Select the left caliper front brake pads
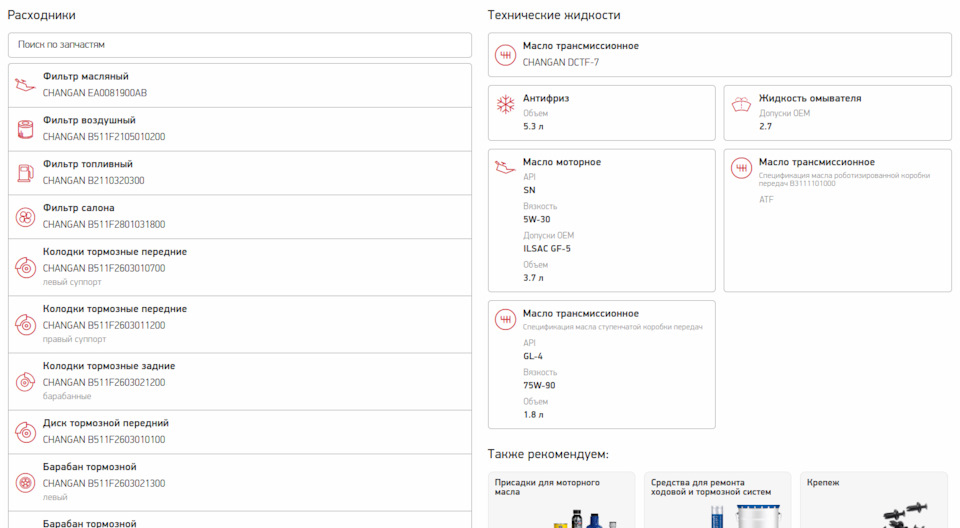This screenshot has height=528, width=960. [x=240, y=267]
